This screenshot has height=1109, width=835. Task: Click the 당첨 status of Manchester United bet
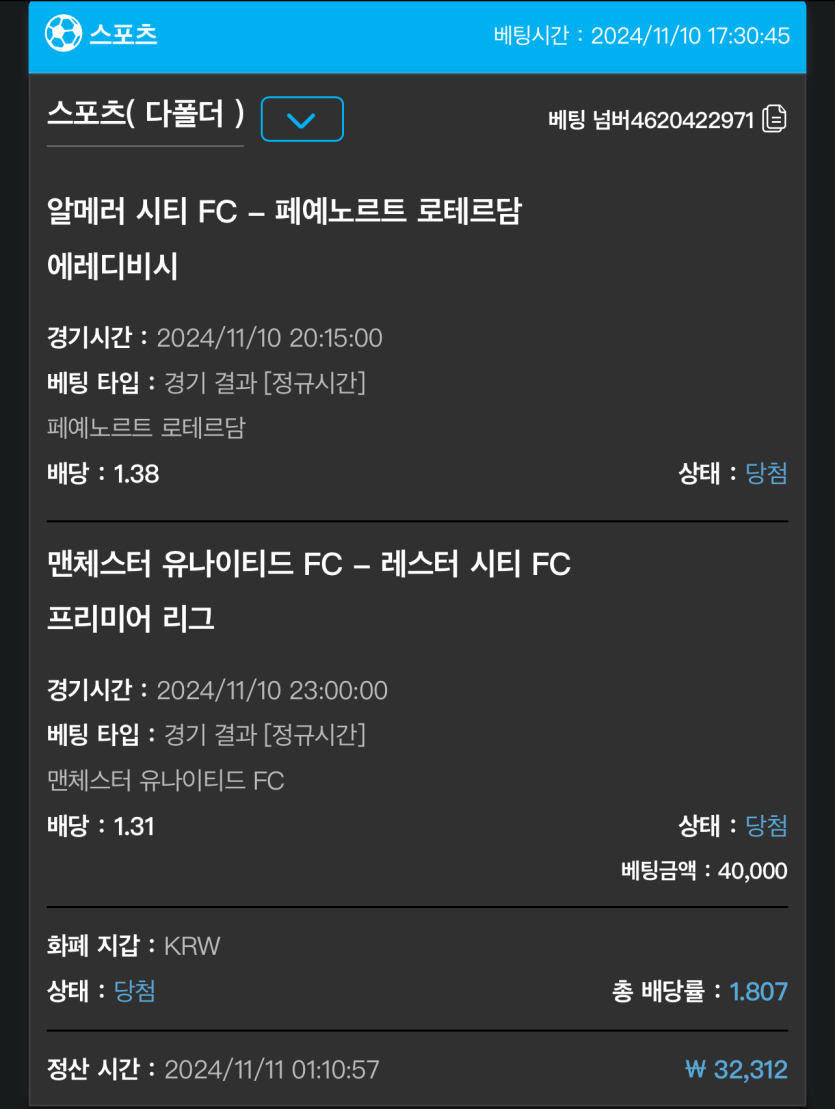tap(766, 825)
